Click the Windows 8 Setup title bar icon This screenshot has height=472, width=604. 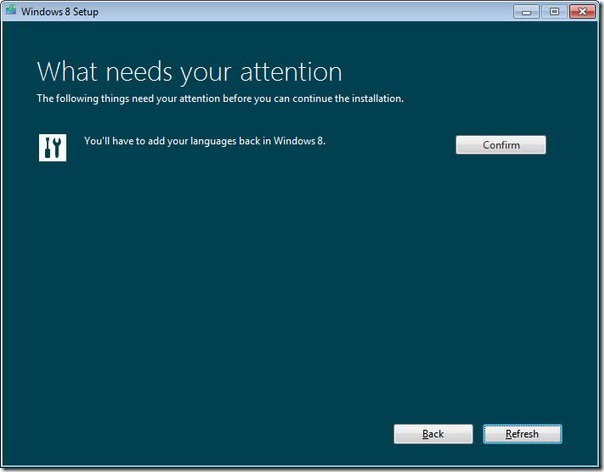click(11, 10)
